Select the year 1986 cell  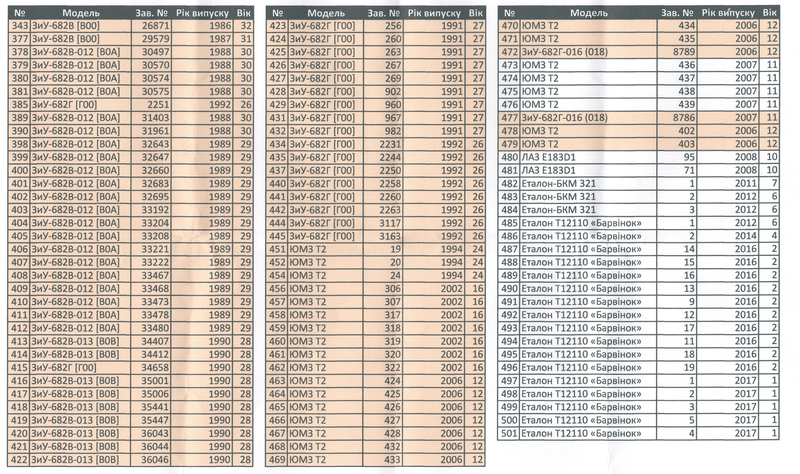coord(203,26)
